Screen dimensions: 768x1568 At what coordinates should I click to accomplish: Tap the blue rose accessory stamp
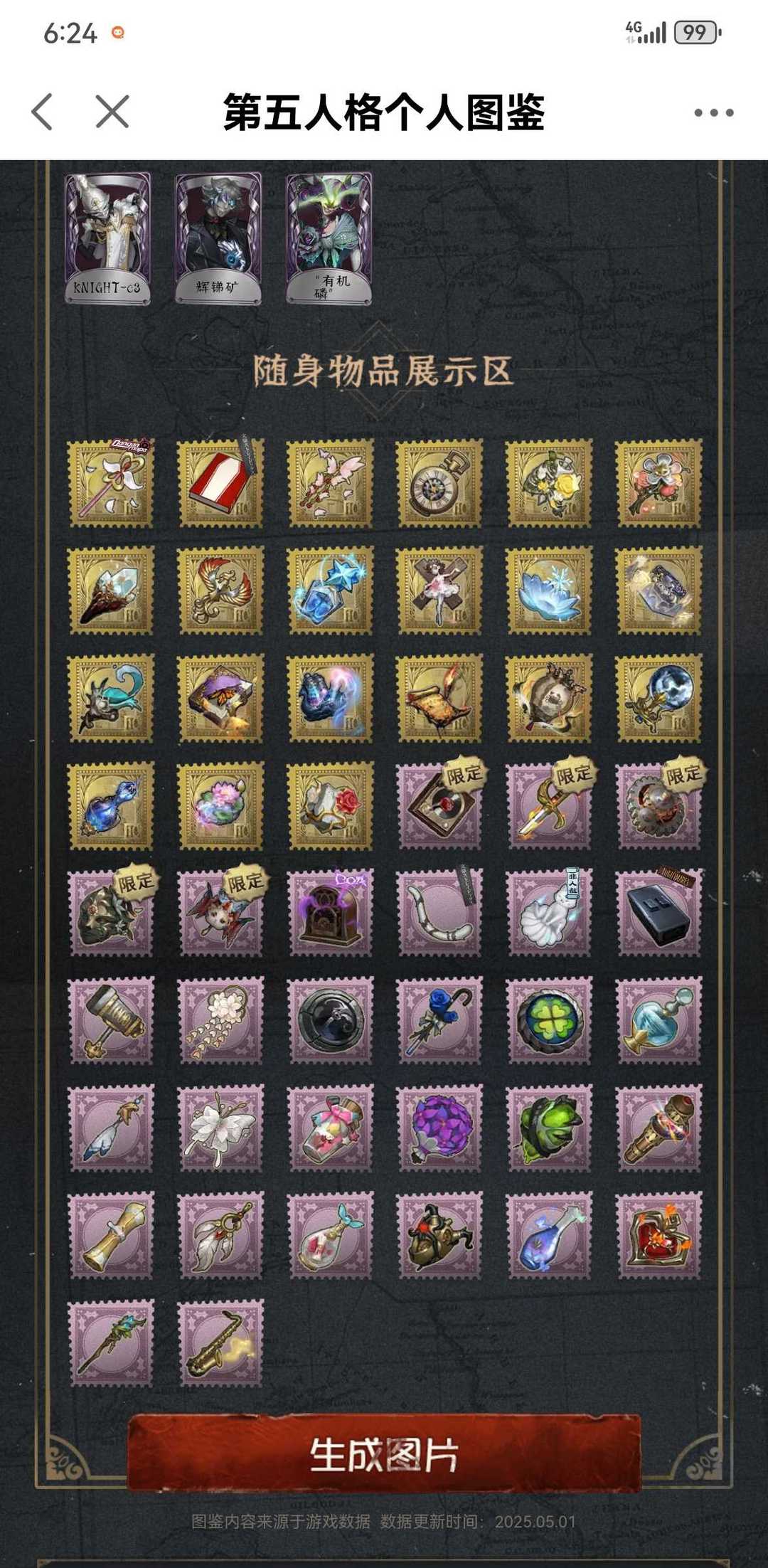439,1020
